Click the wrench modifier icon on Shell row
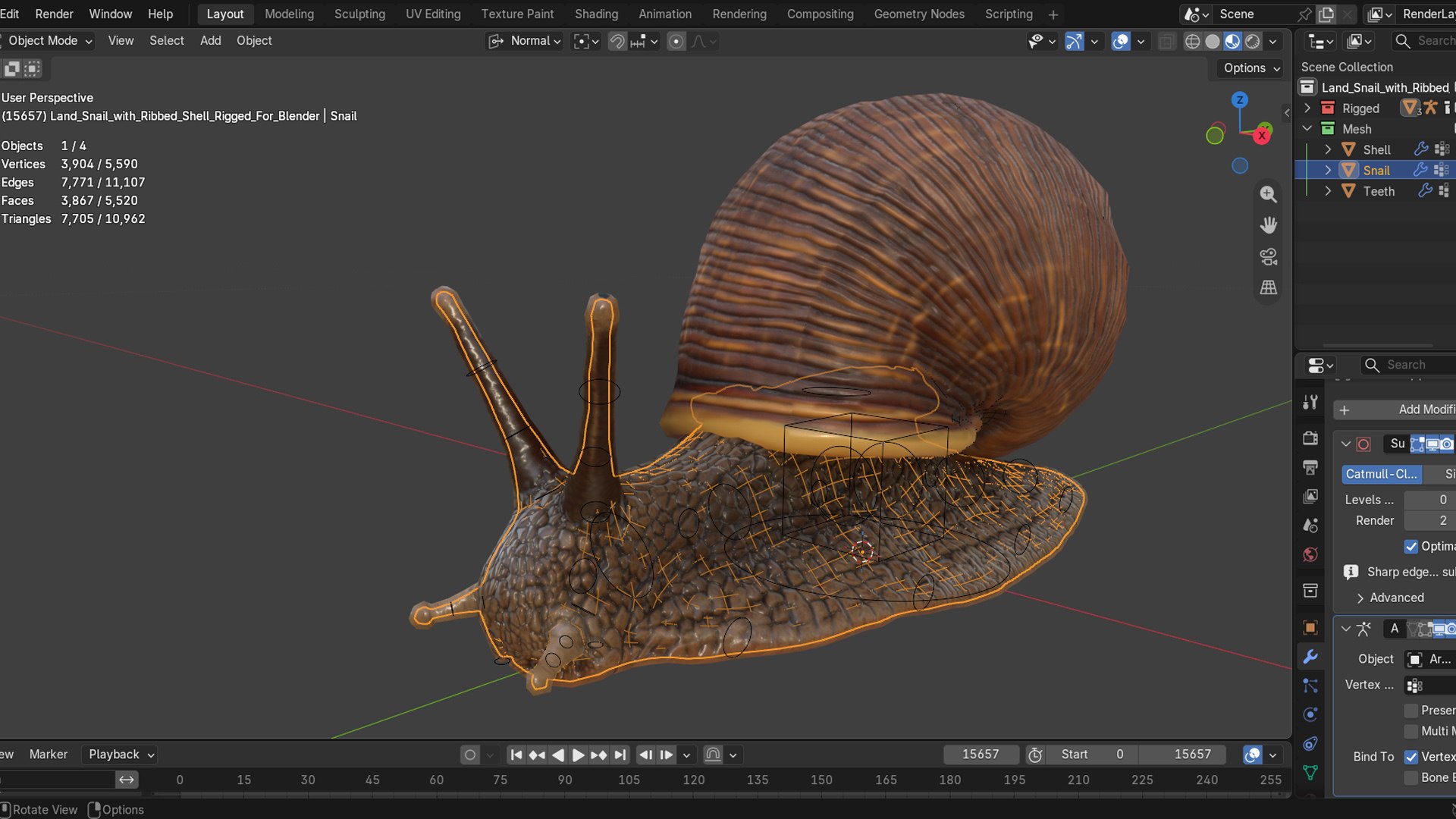This screenshot has width=1456, height=819. [1421, 149]
